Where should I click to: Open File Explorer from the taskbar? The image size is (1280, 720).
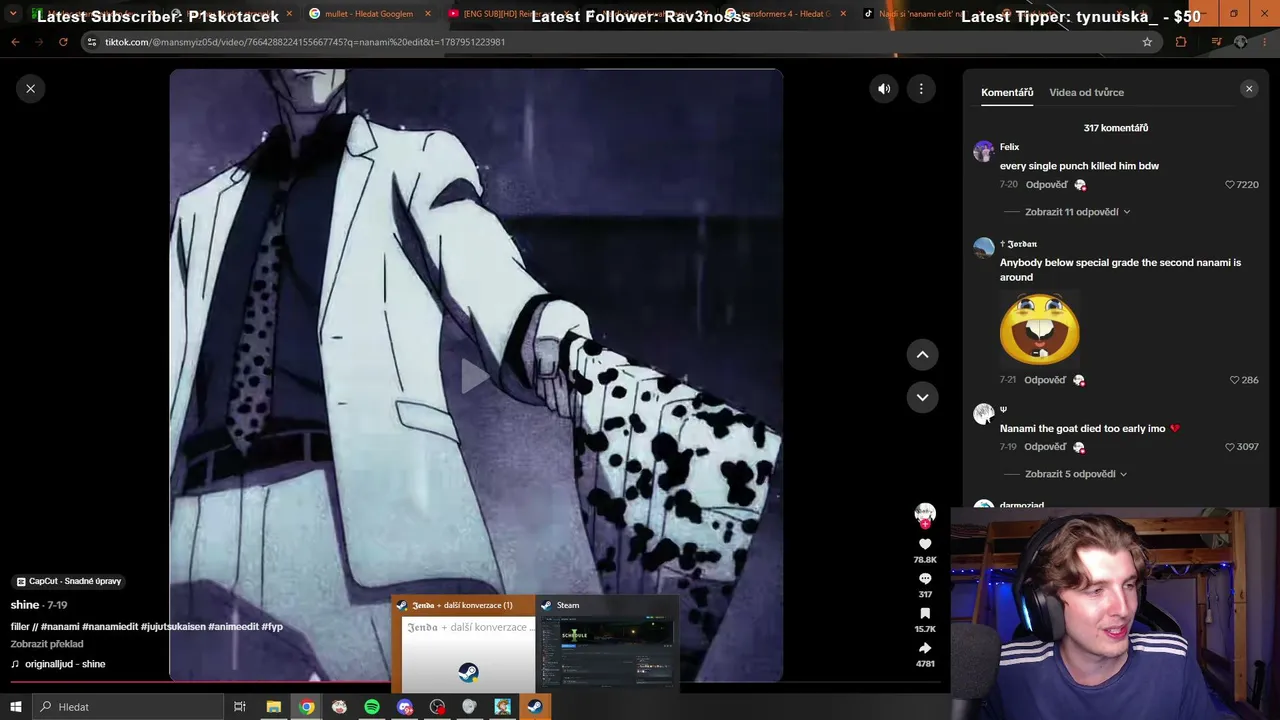tap(273, 707)
